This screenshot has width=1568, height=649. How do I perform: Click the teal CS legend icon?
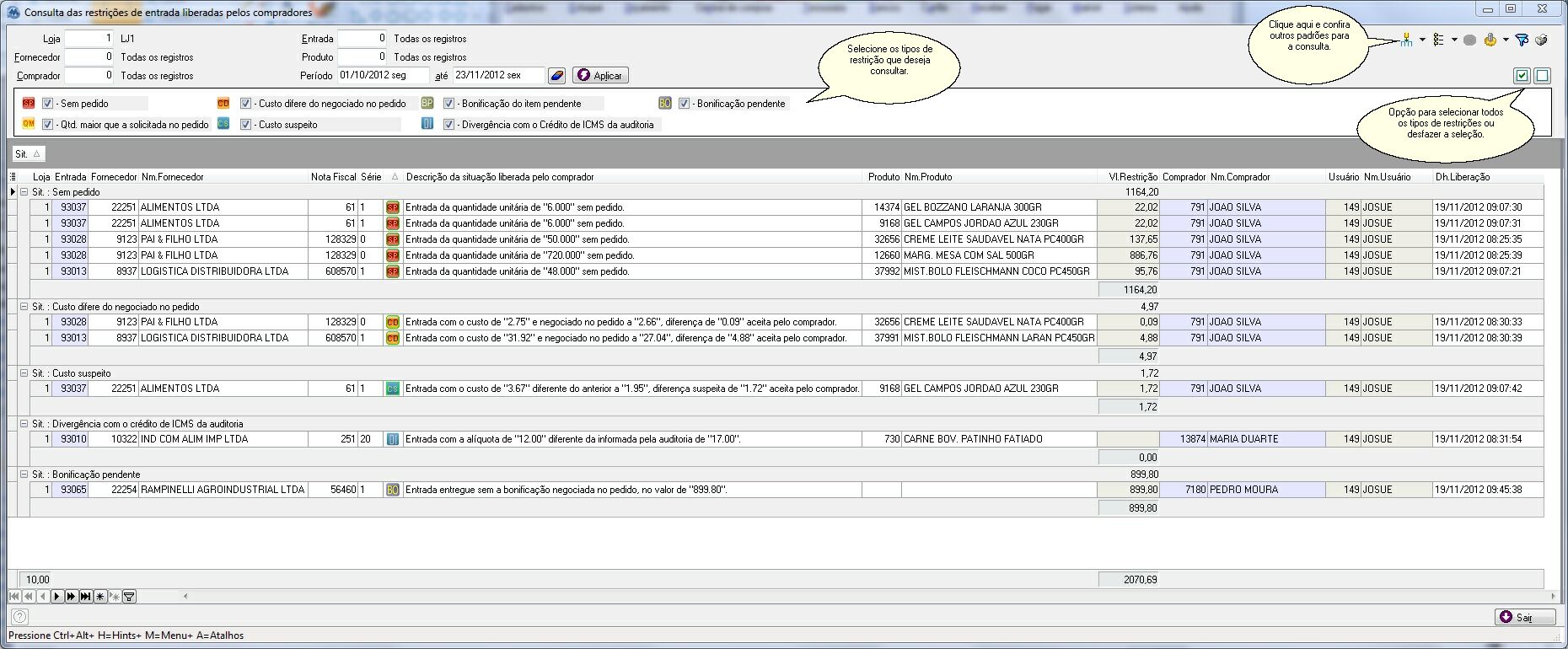(x=223, y=124)
